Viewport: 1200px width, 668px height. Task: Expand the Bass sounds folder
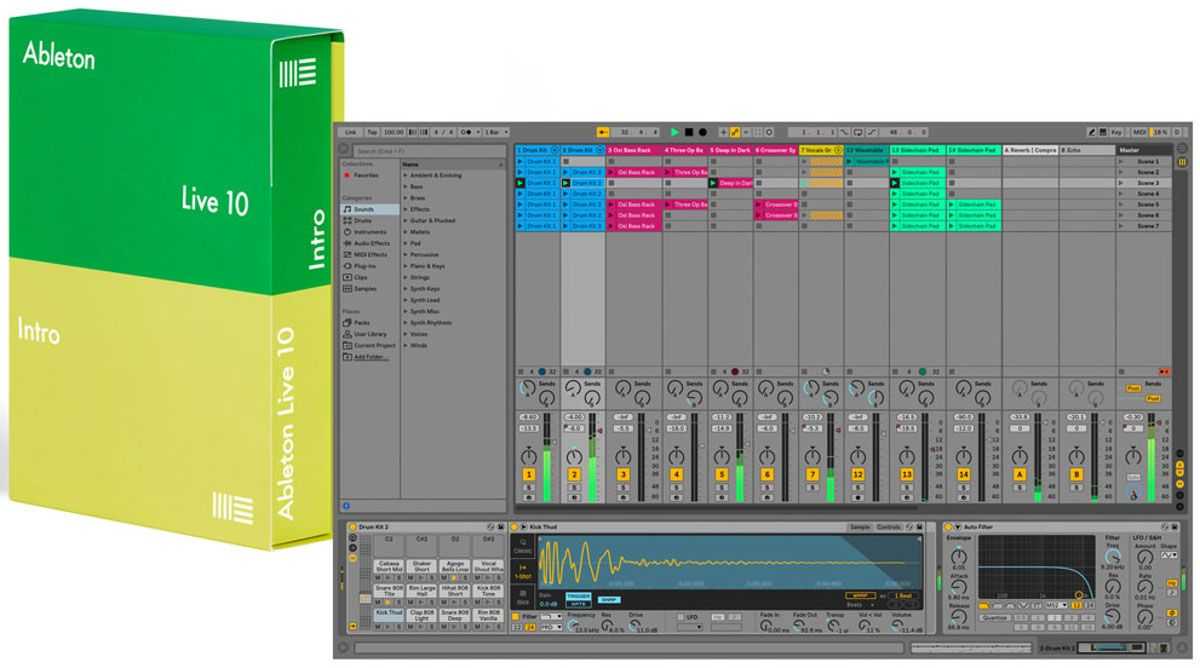tap(405, 187)
